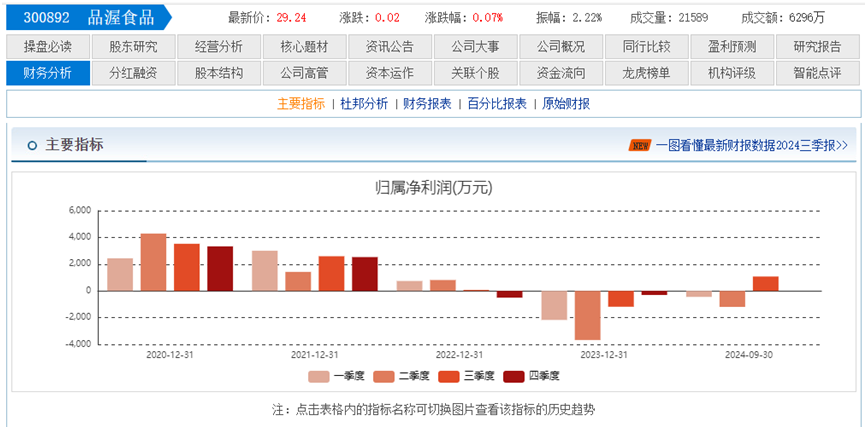Click the 涨跌幅 0.07% value

coord(488,18)
